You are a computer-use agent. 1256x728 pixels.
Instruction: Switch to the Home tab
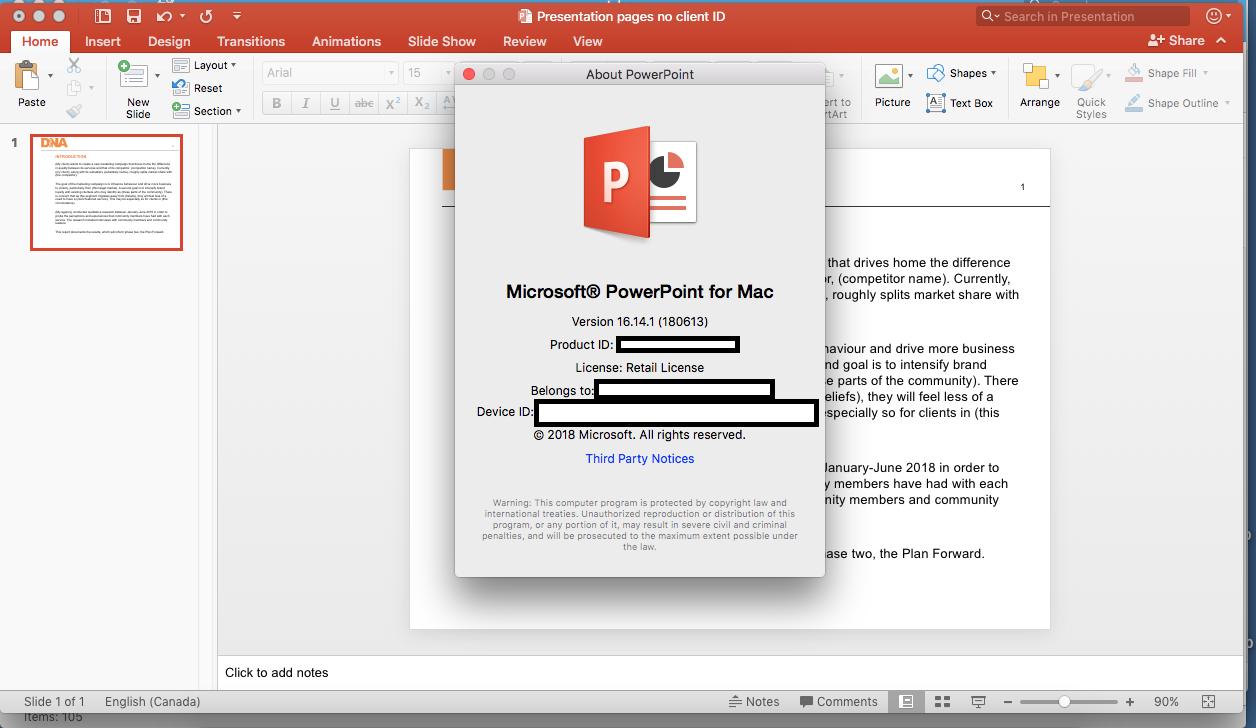pos(40,41)
